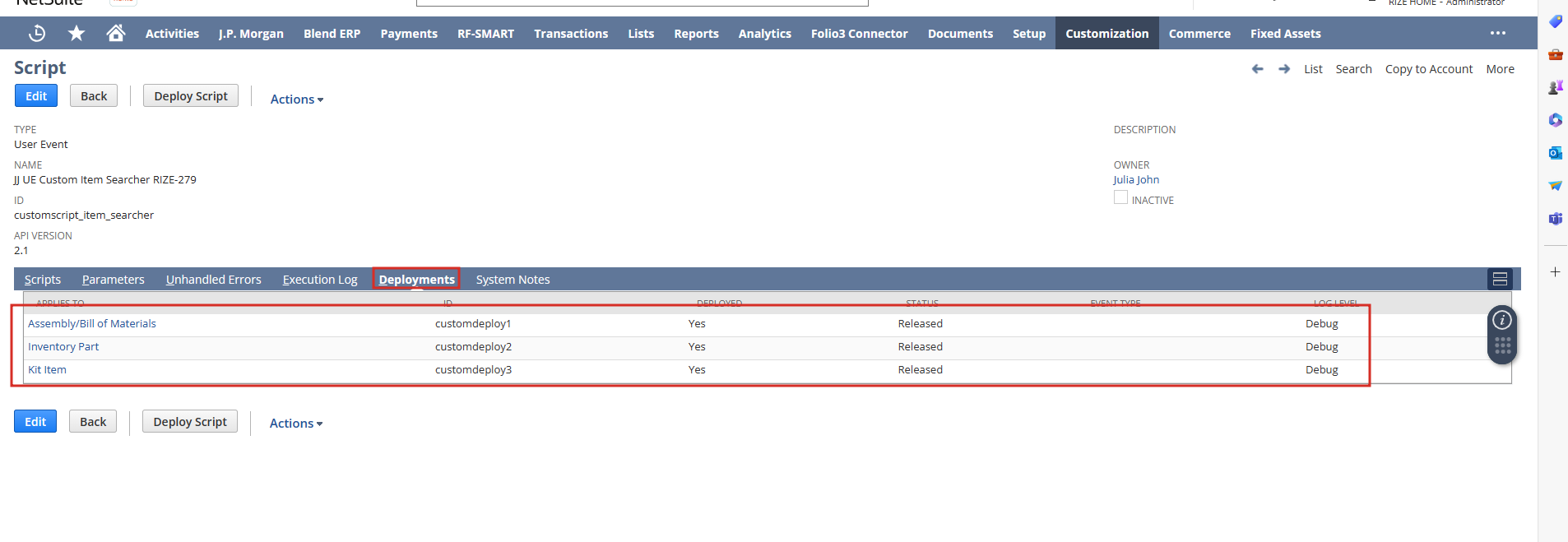Image resolution: width=1568 pixels, height=542 pixels.
Task: Toggle the Inactive checkbox
Action: point(1120,197)
